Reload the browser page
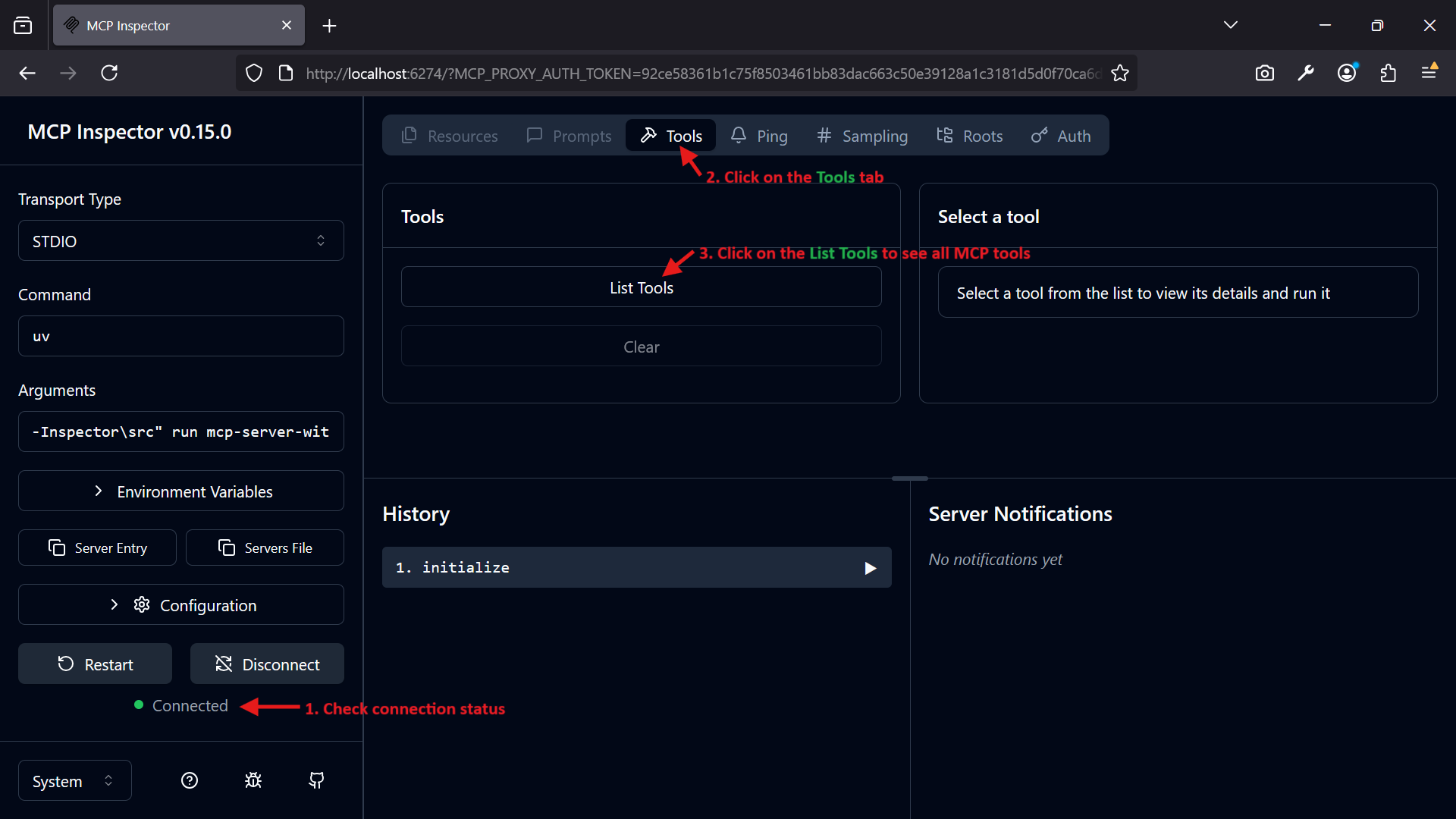Screen dimensions: 1456x819 109,73
